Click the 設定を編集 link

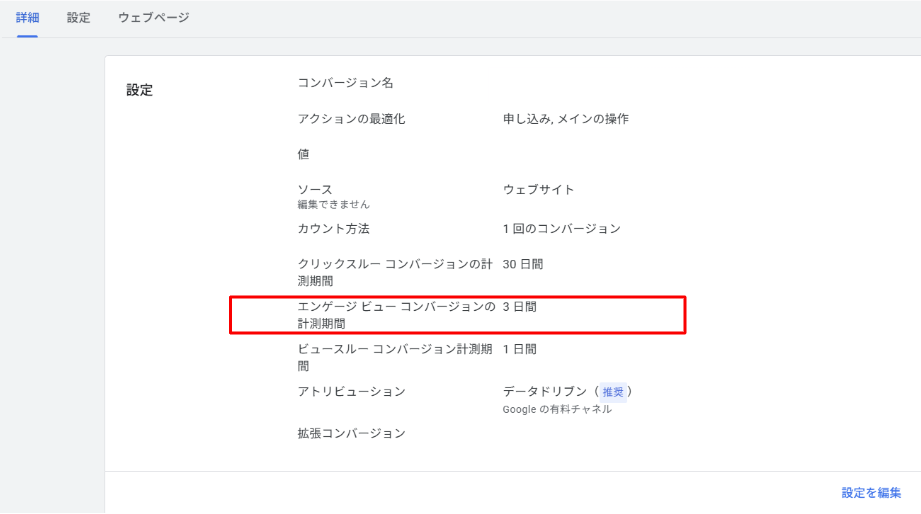(871, 493)
